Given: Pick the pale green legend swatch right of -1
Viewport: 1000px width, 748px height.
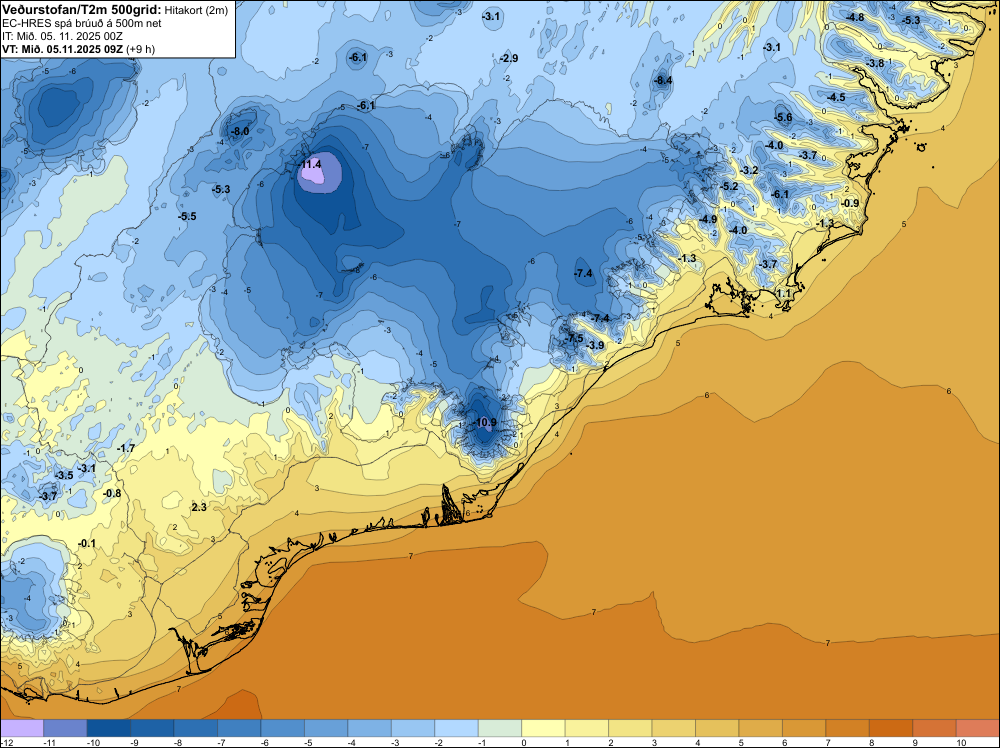Looking at the screenshot, I should 500,728.
